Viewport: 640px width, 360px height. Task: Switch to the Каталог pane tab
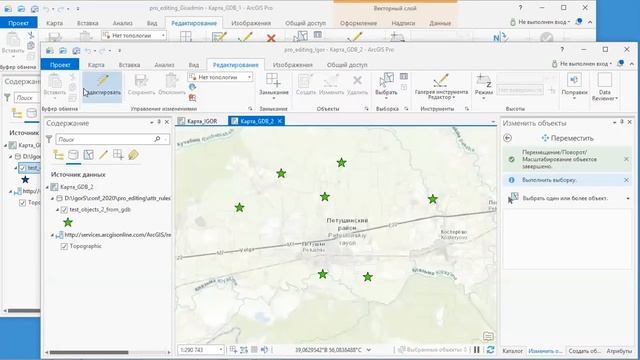click(512, 351)
